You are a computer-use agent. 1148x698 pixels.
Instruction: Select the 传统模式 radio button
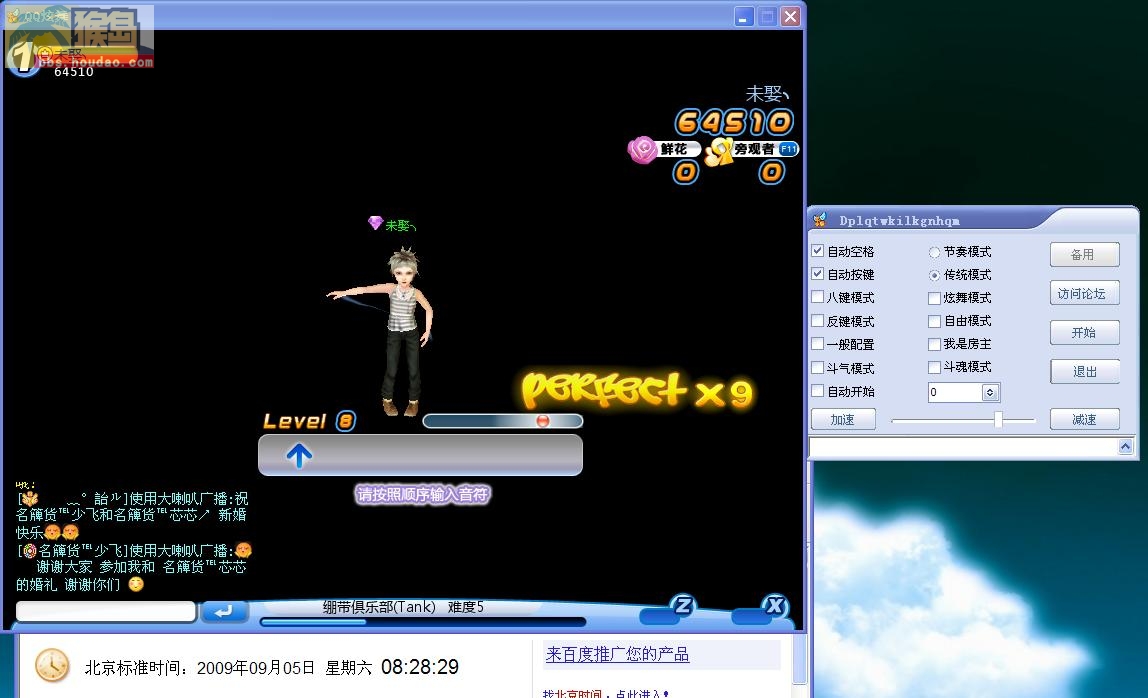tap(934, 275)
